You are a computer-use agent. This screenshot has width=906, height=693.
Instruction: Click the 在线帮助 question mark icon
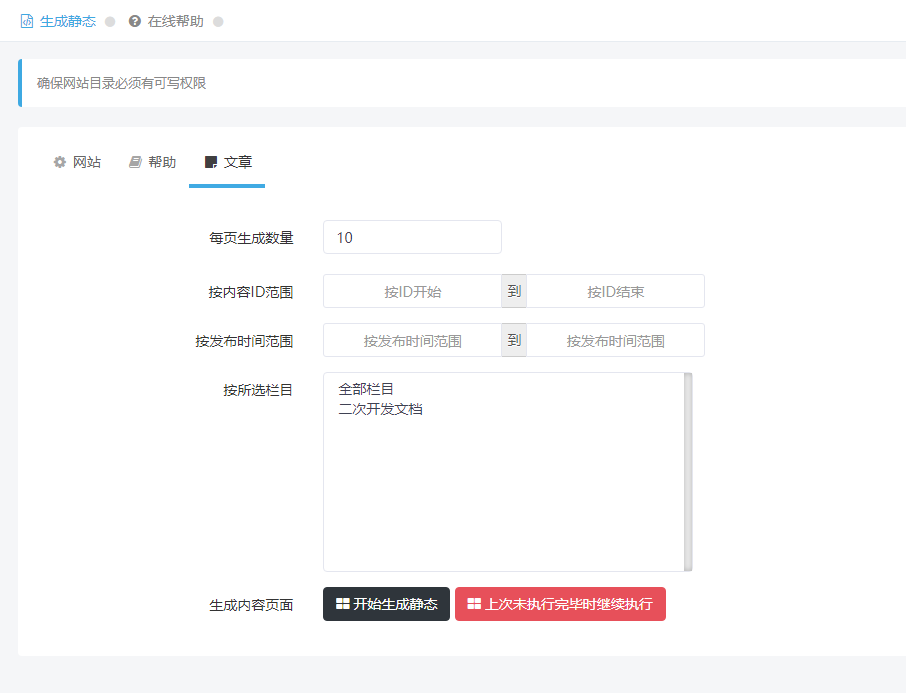[x=135, y=21]
